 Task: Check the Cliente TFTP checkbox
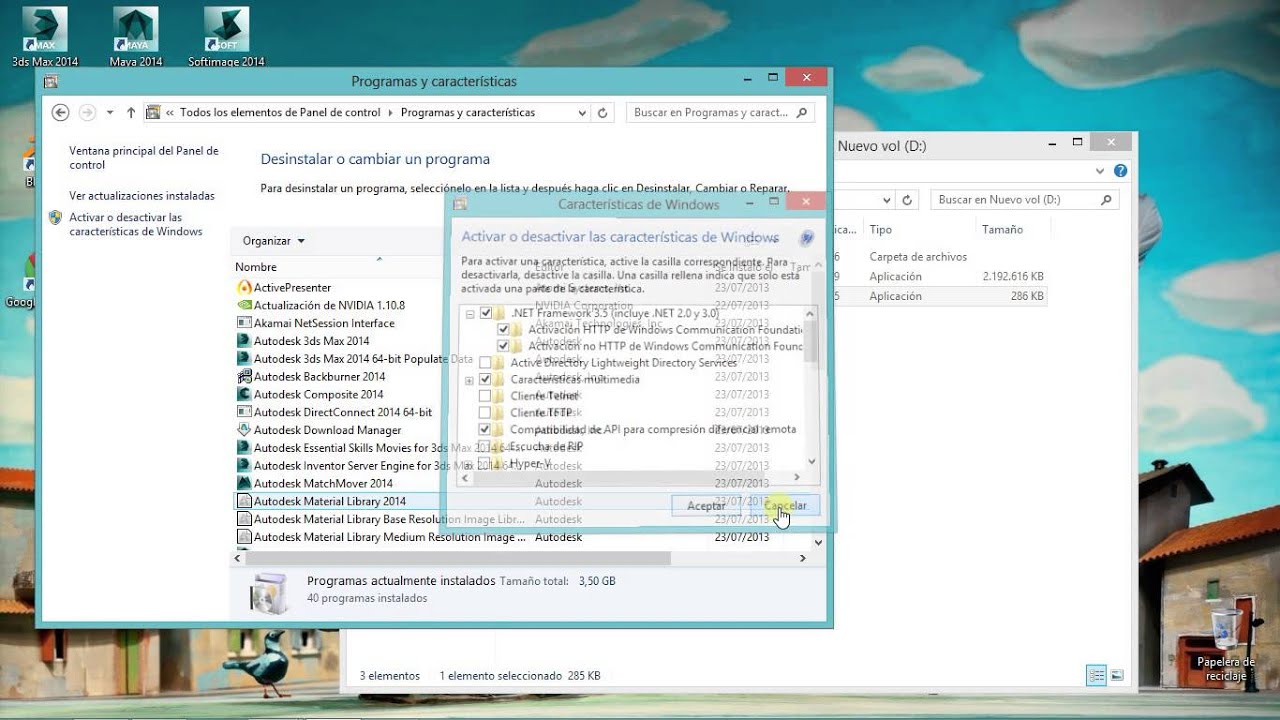coord(485,413)
